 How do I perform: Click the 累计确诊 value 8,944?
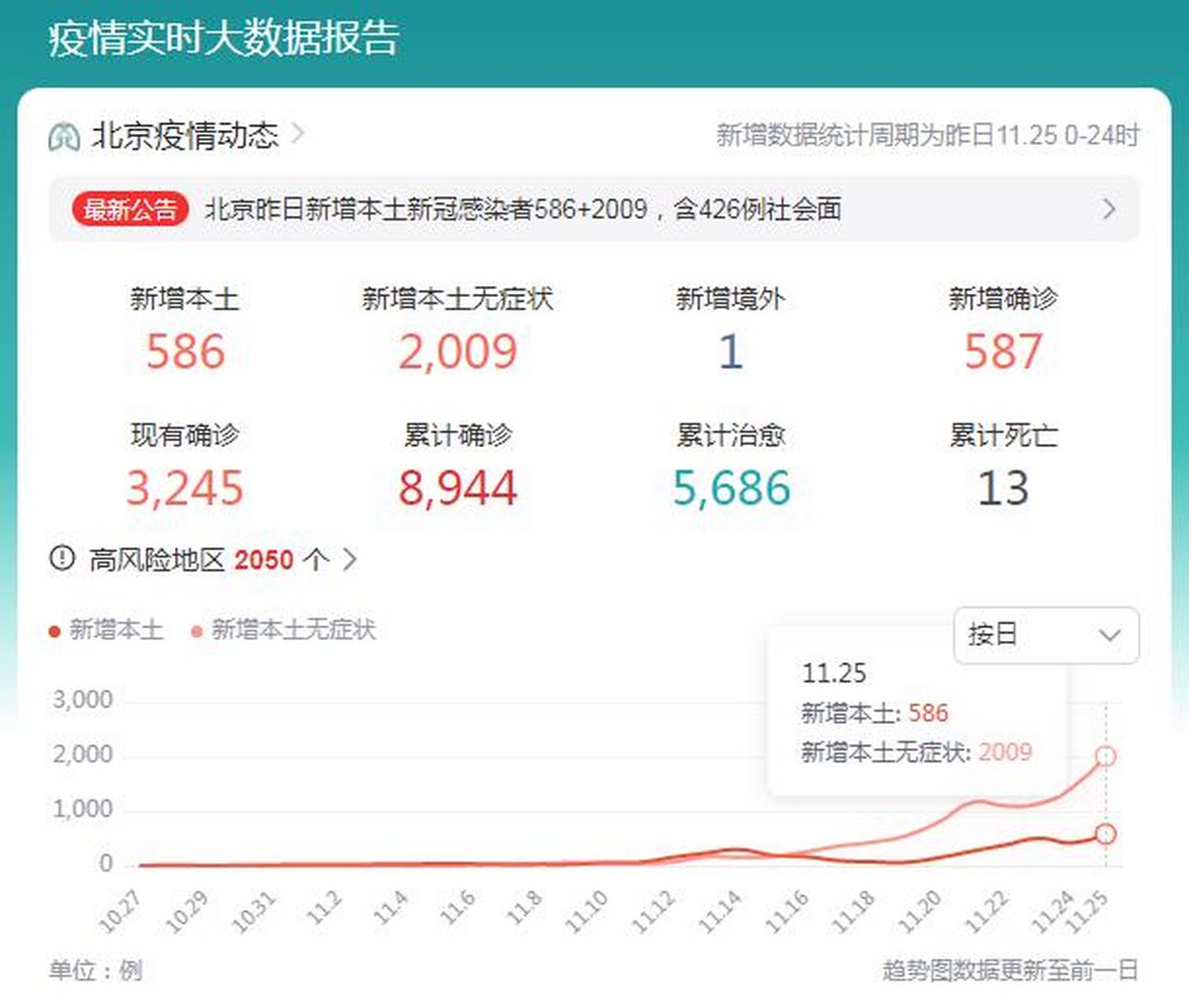click(x=457, y=487)
